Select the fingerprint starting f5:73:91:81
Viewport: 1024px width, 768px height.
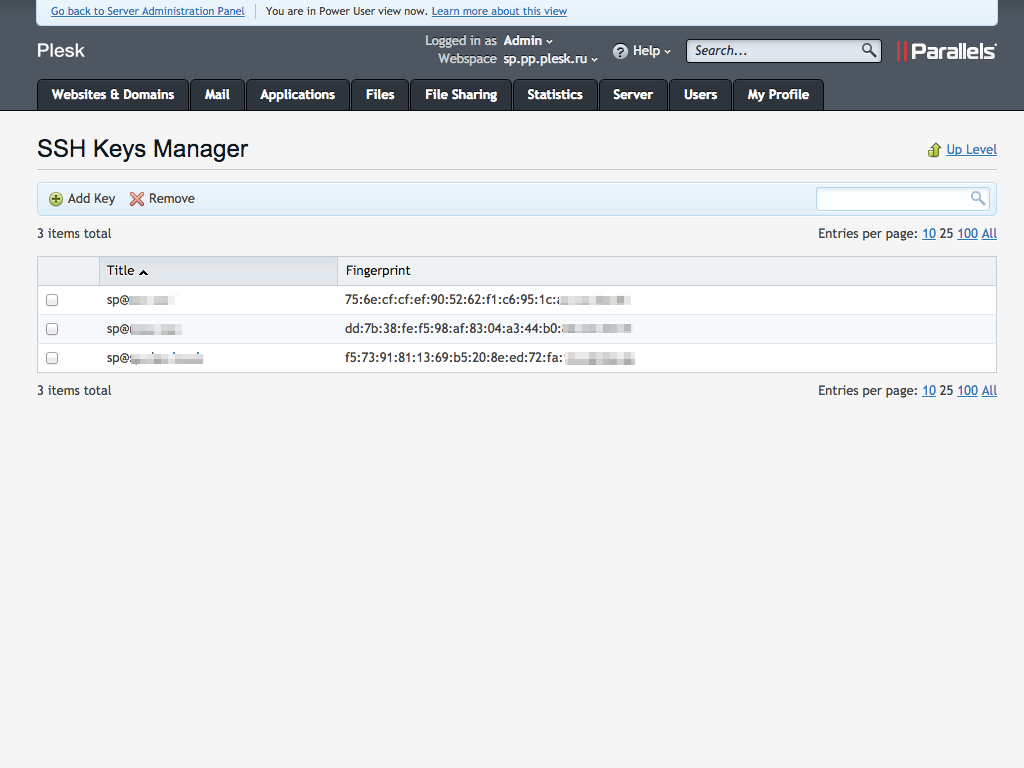tap(490, 358)
